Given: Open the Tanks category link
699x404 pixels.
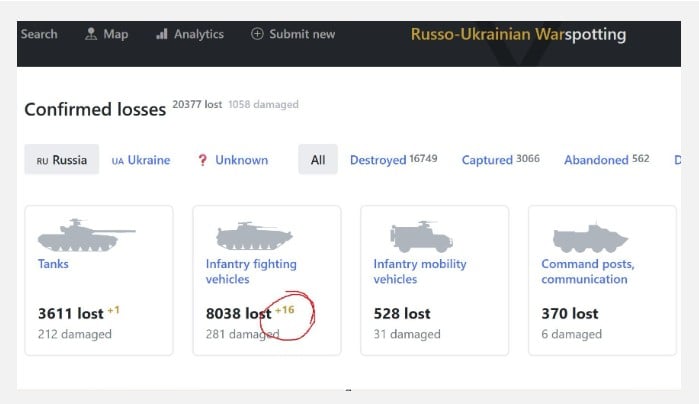Looking at the screenshot, I should 54,264.
